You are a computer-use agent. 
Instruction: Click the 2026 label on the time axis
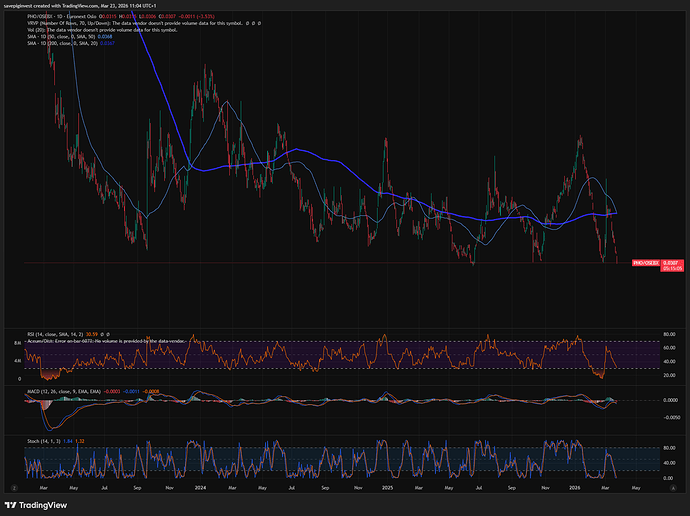pos(577,486)
